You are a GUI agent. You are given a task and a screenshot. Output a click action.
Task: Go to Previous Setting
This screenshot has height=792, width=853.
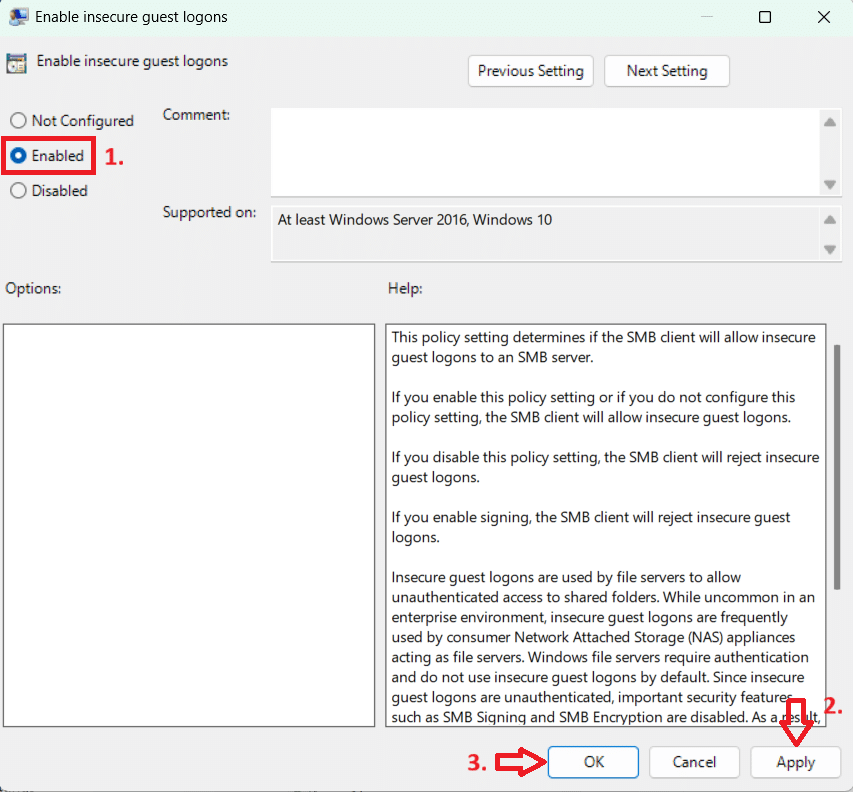530,71
